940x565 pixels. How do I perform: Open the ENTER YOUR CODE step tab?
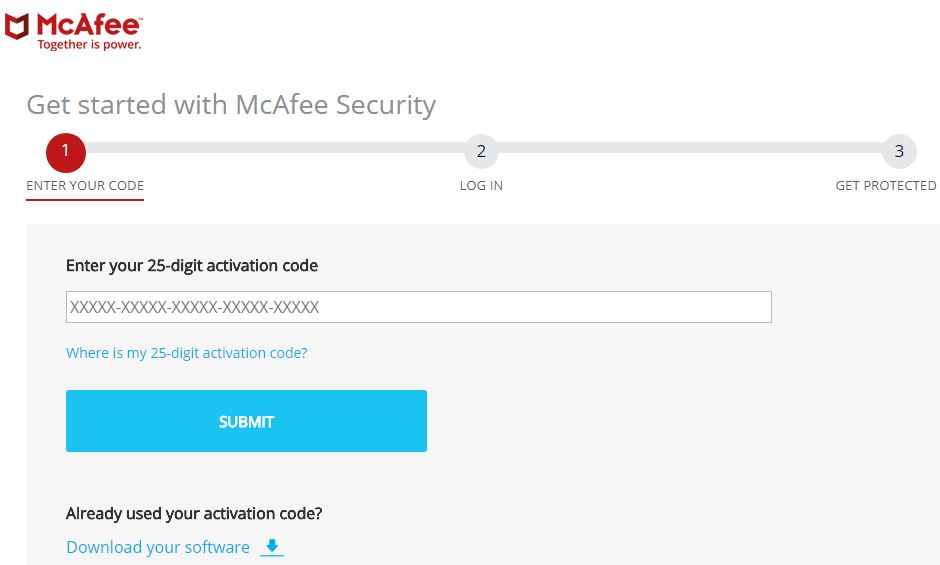[85, 185]
